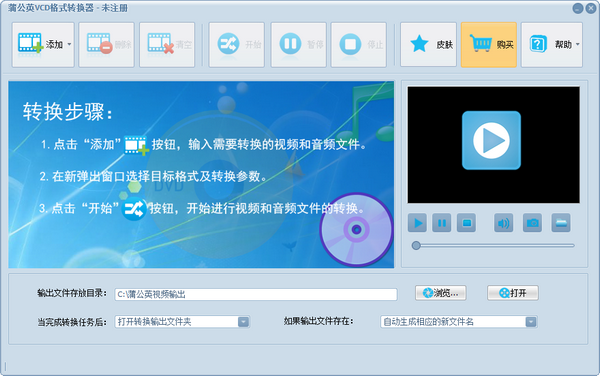Play video in the preview player
Viewport: 600px width, 376px height.
point(417,223)
